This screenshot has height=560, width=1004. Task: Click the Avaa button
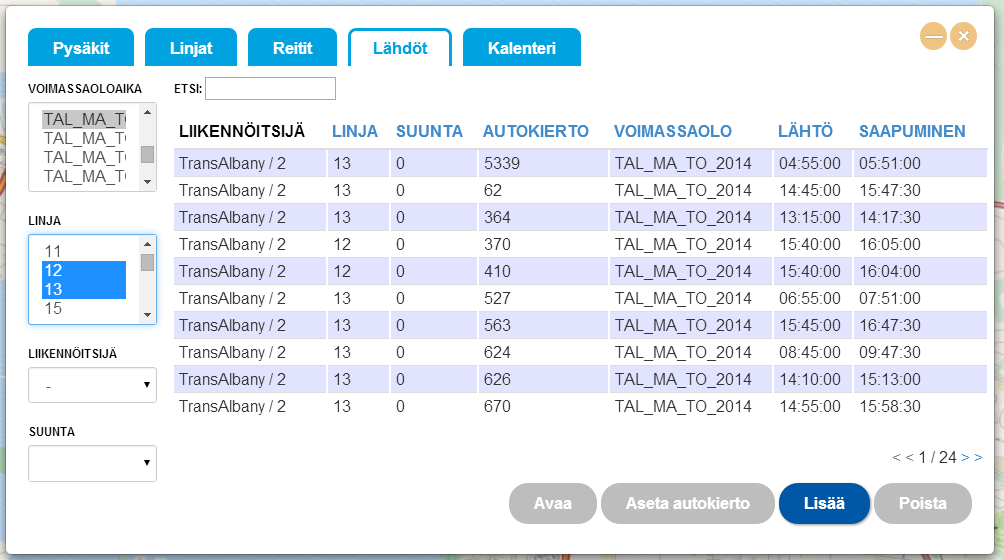tap(553, 503)
